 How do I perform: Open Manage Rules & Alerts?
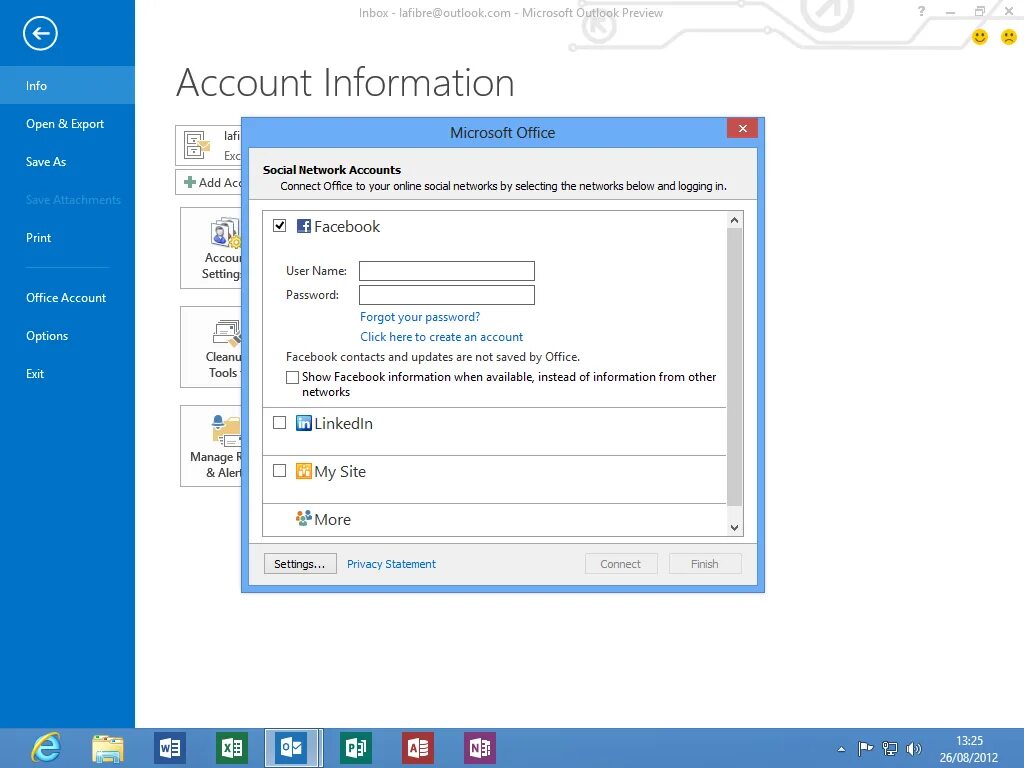click(x=212, y=446)
